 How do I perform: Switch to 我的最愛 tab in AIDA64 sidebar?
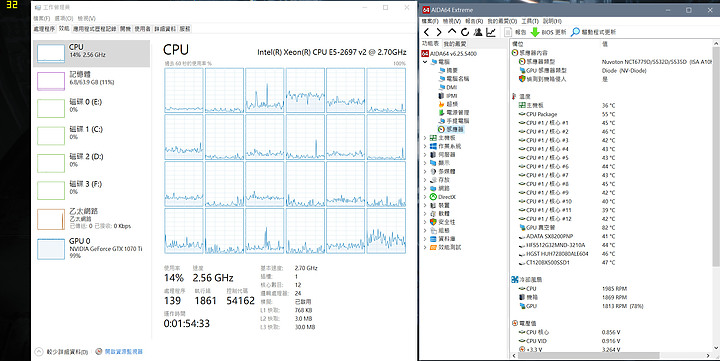tap(455, 44)
